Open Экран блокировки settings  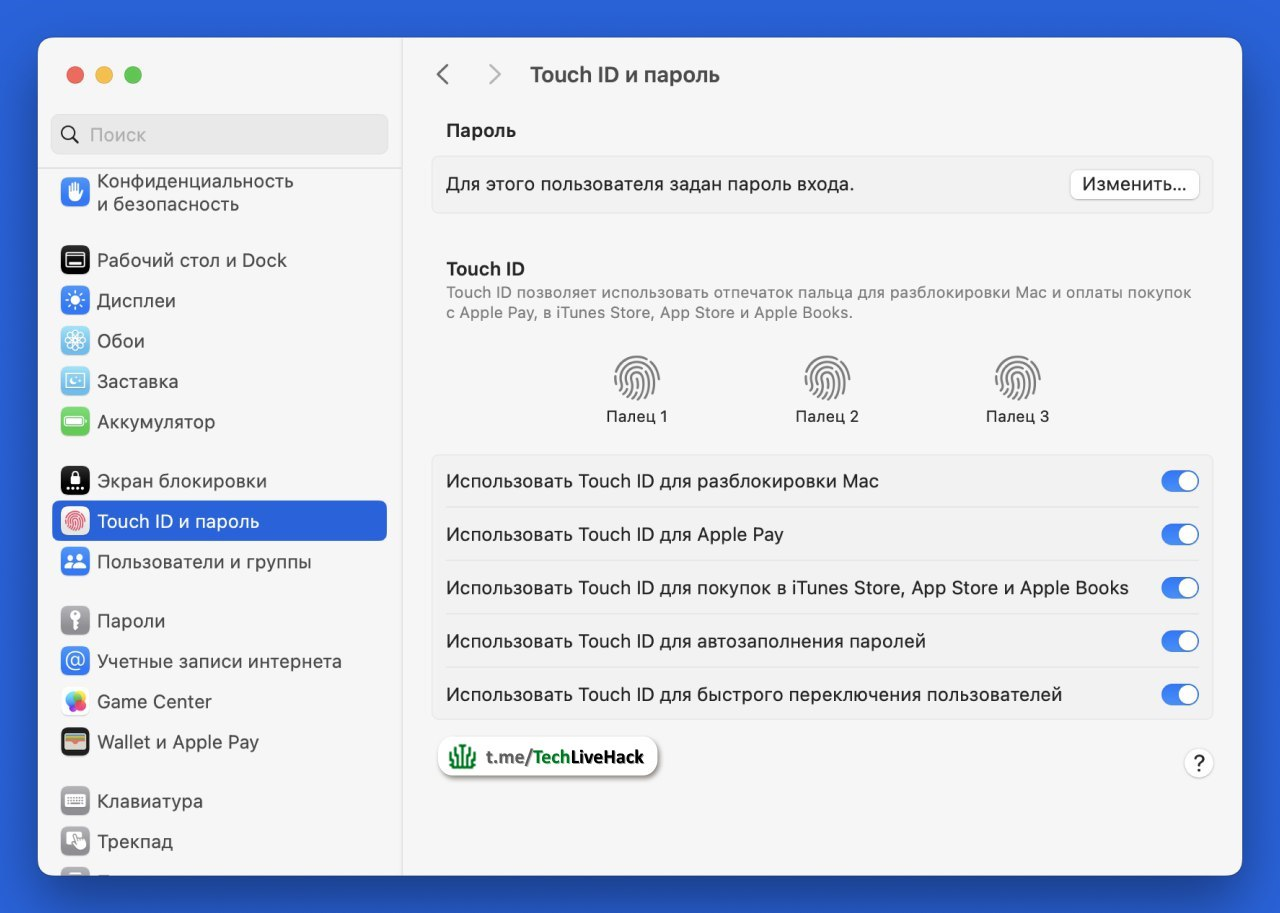coord(219,481)
